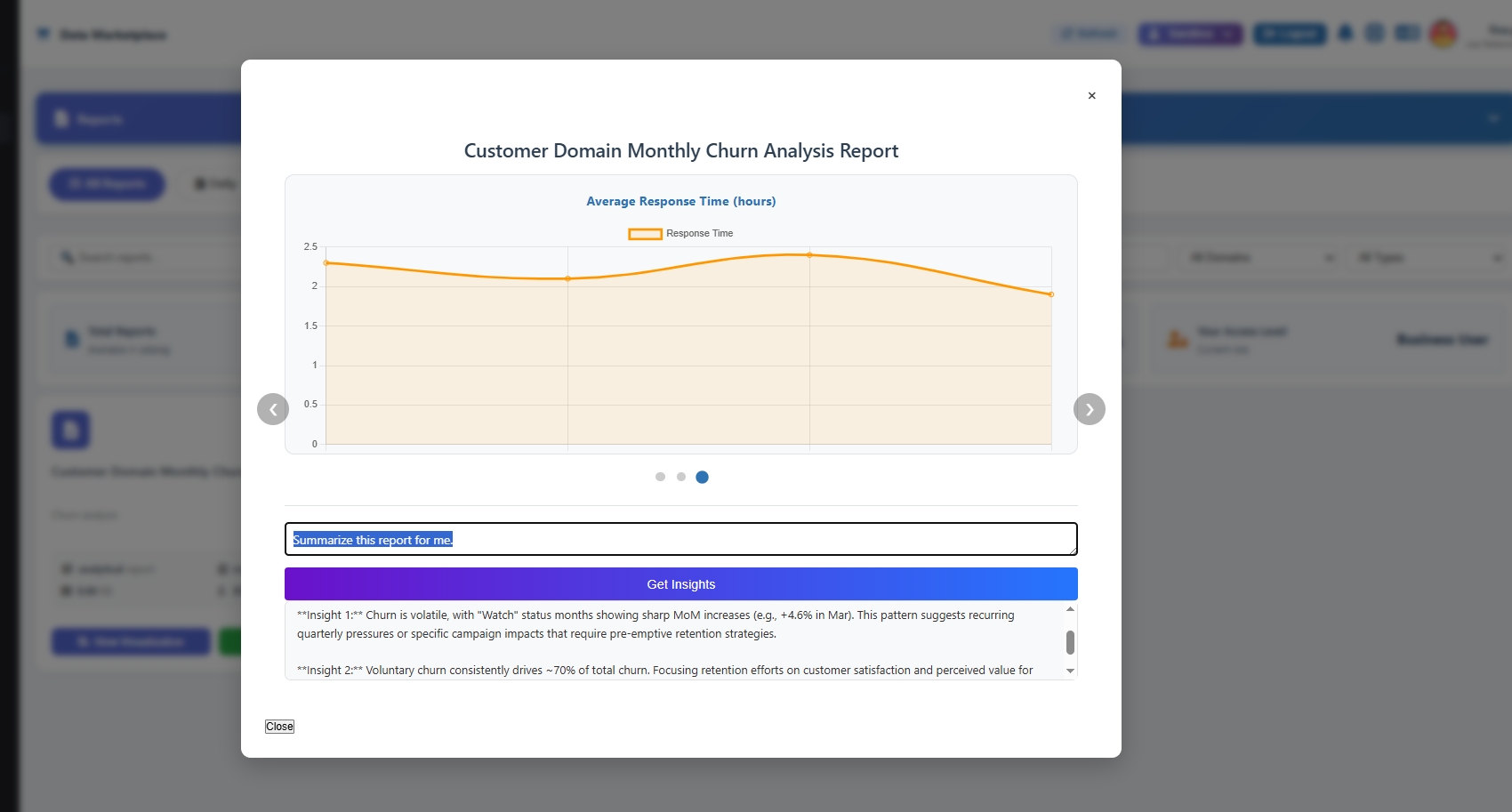The image size is (1512, 812).
Task: Select the first carousel dot
Action: pyautogui.click(x=660, y=477)
